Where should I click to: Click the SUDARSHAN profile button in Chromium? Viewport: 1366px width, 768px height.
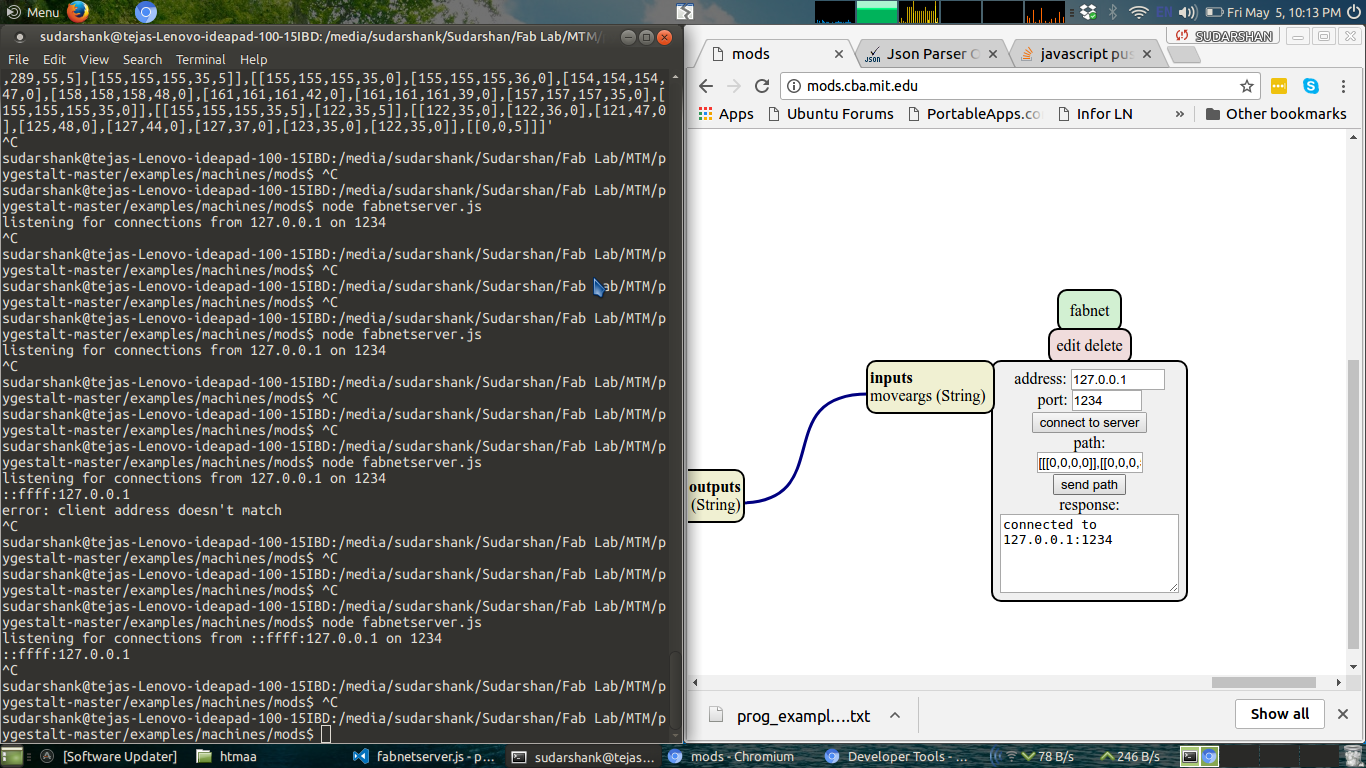tap(1224, 36)
